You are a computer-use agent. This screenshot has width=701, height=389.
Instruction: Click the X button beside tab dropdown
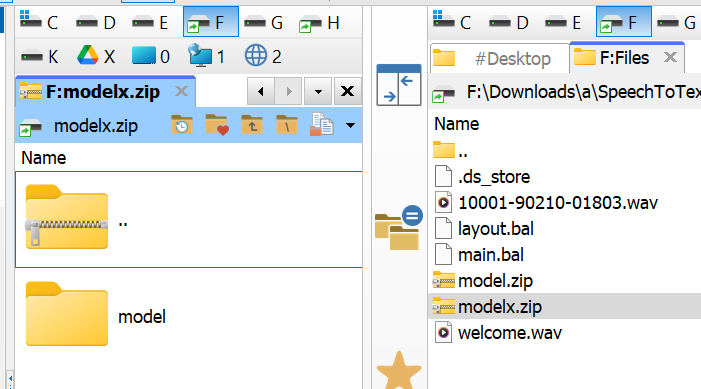pyautogui.click(x=347, y=91)
